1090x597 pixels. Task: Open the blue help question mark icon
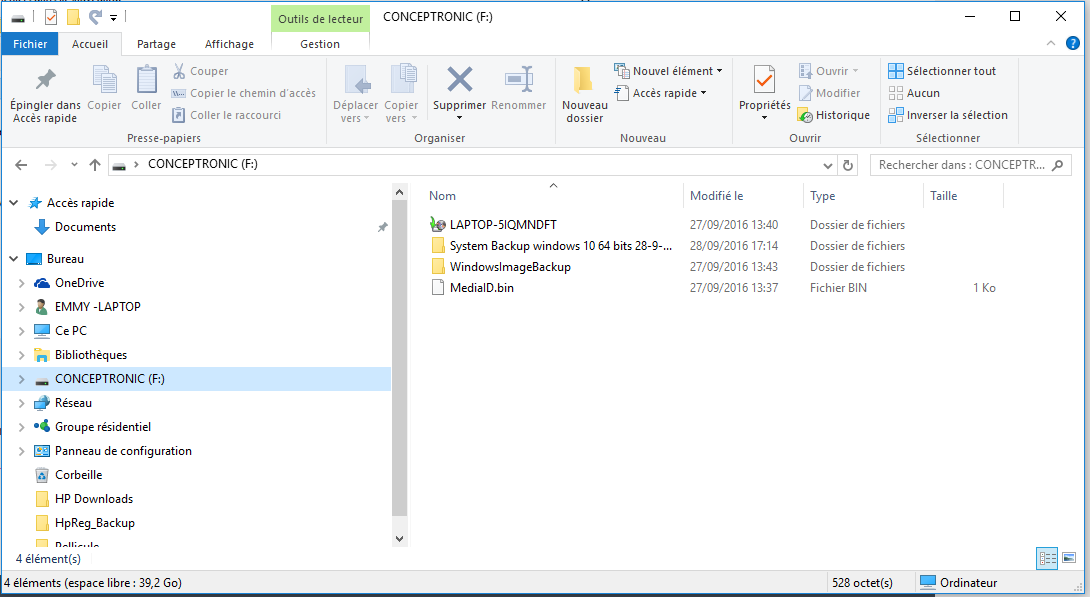pos(1073,44)
